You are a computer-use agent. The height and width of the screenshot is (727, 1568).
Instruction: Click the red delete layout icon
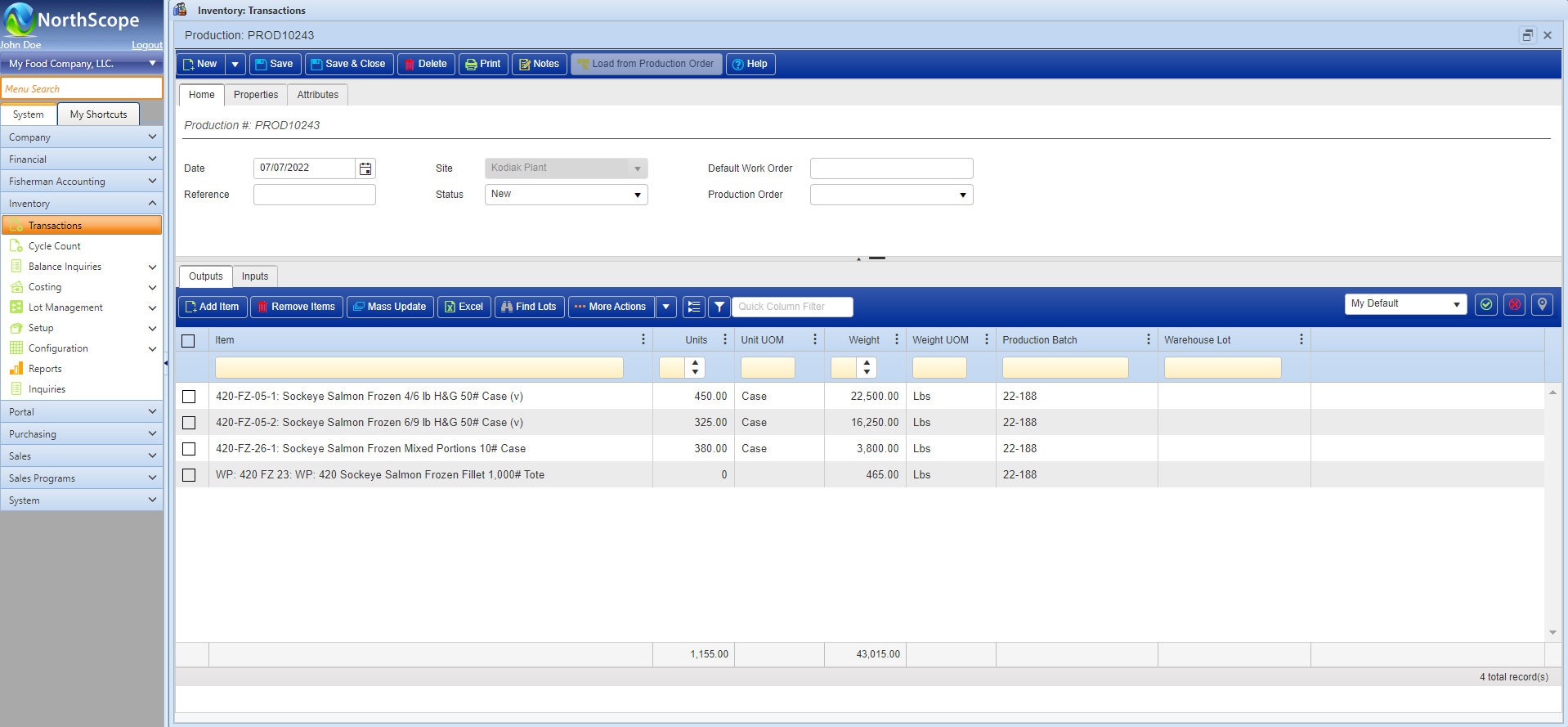click(1514, 304)
